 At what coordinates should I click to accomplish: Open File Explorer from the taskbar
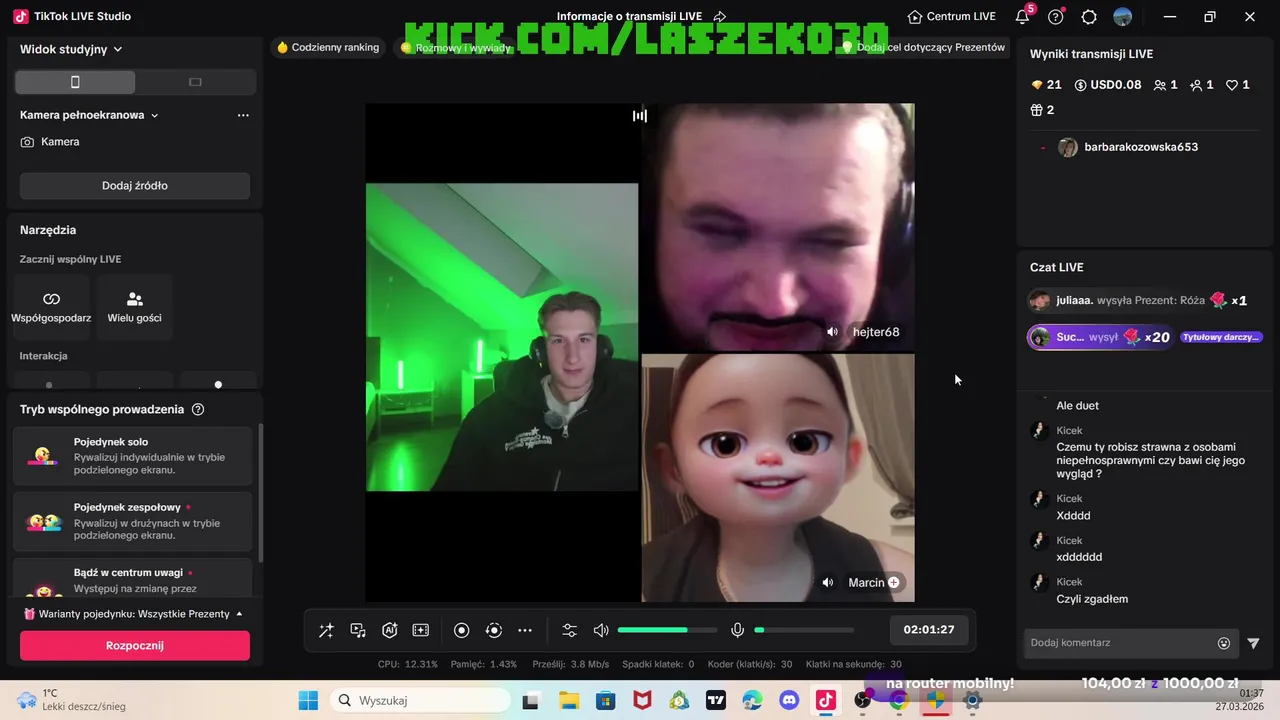click(569, 700)
